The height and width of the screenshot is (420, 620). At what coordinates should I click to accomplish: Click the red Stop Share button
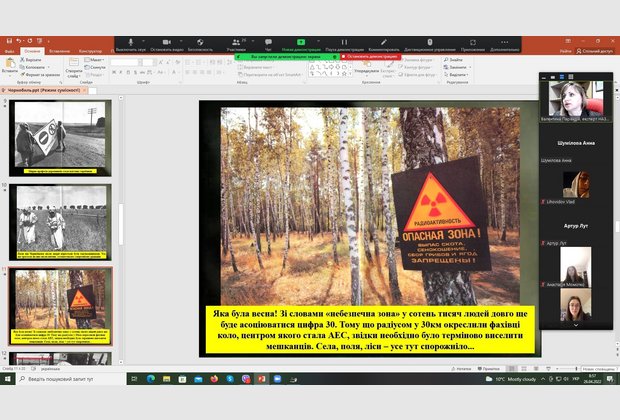coord(370,57)
